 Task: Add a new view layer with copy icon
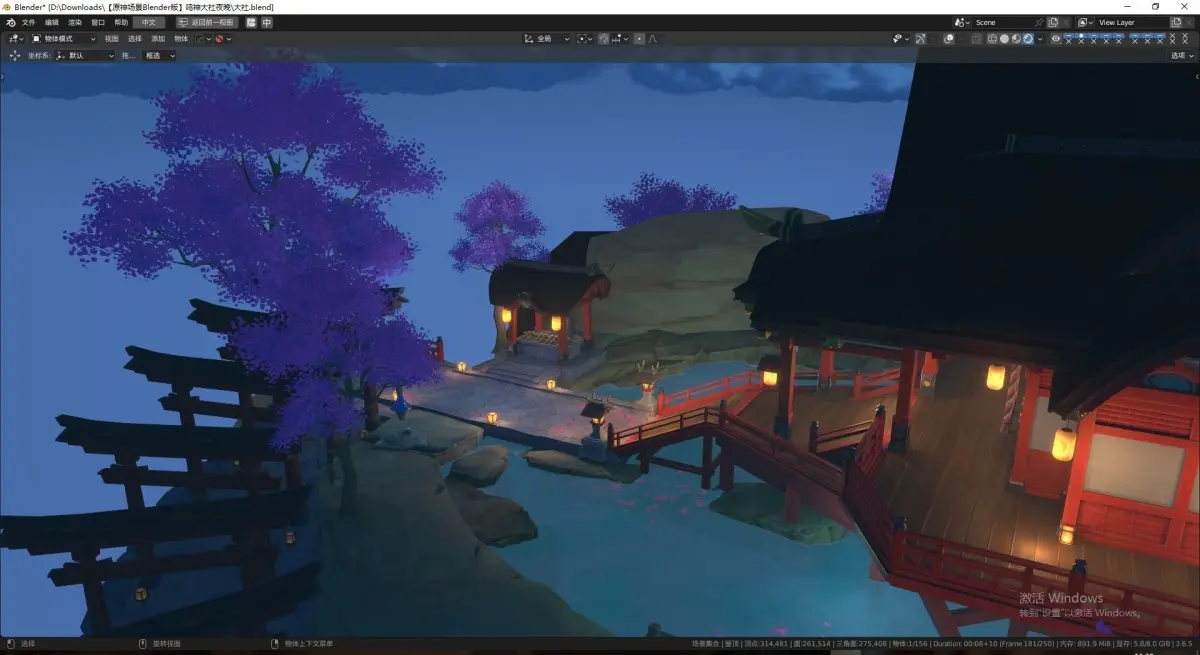[x=1176, y=22]
